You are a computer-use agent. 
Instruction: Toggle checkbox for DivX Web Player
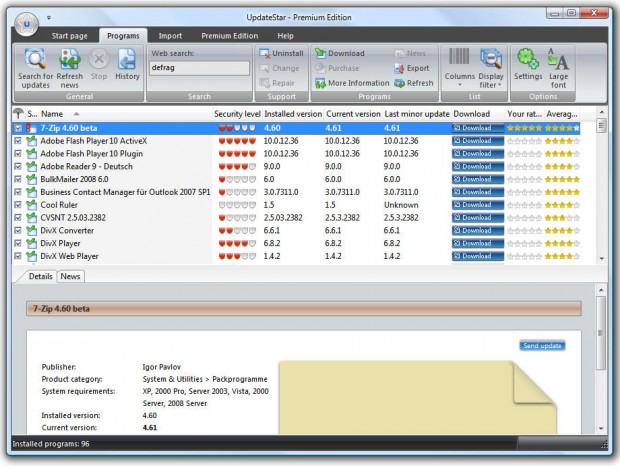(18, 256)
